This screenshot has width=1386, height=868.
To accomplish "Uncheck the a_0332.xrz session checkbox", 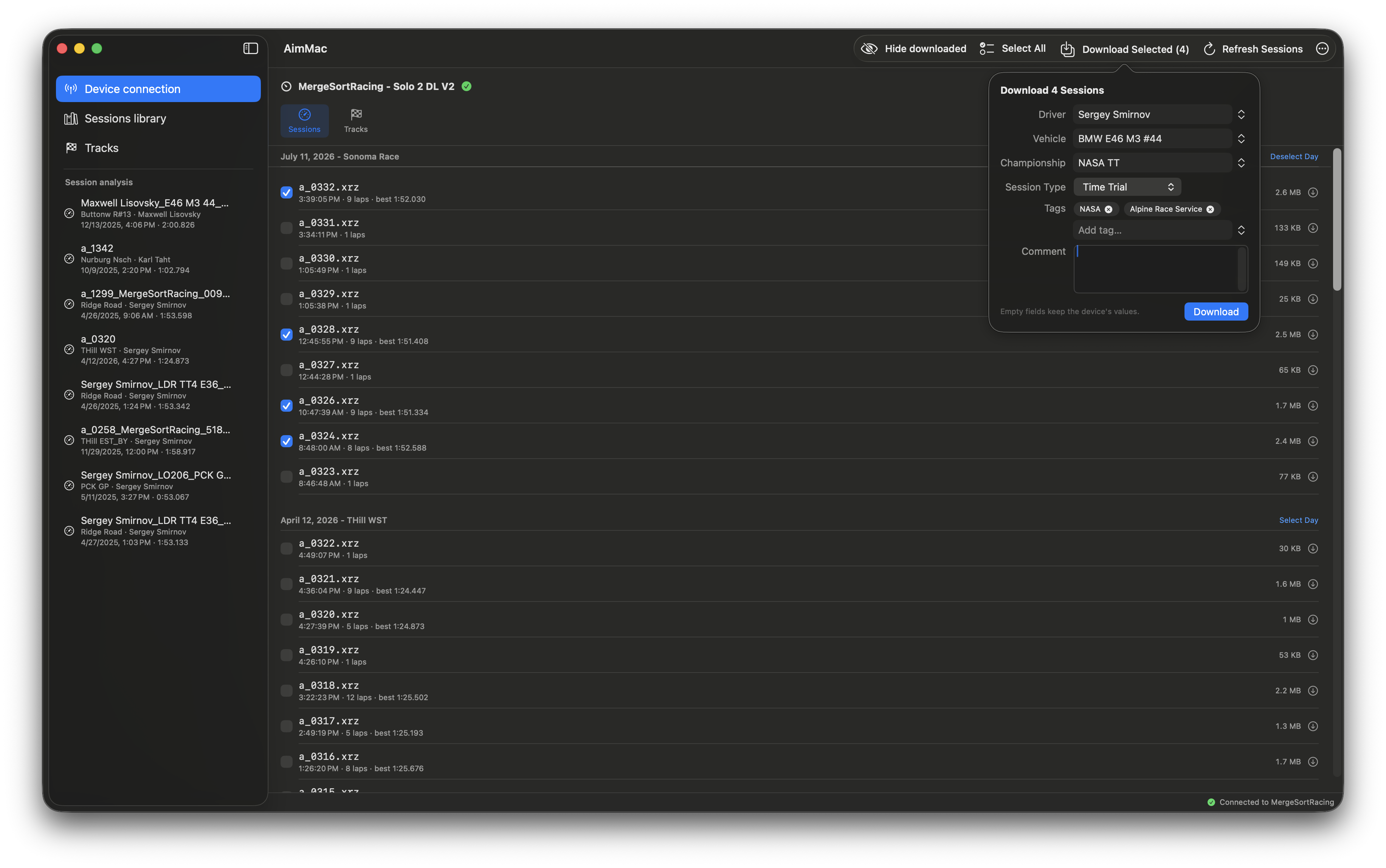I will coord(287,192).
